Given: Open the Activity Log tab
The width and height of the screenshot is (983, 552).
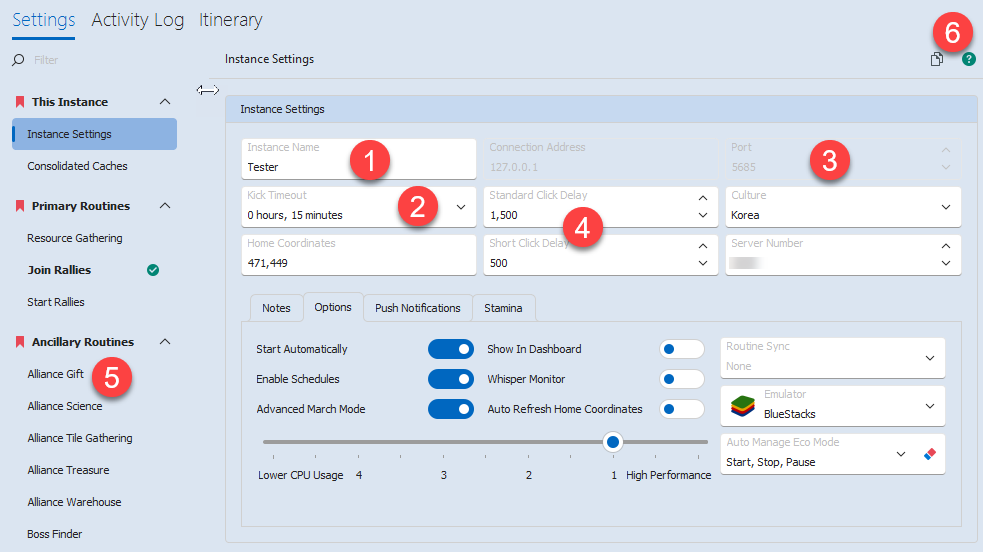Looking at the screenshot, I should (137, 20).
